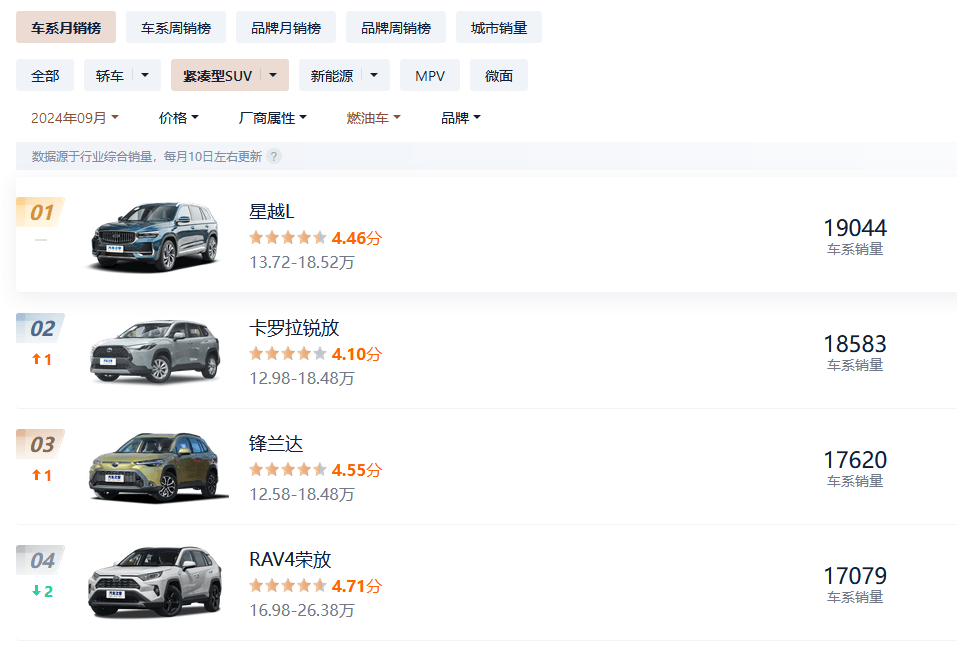Click the 12.58-18.48万 price range
This screenshot has width=957, height=647.
point(302,494)
